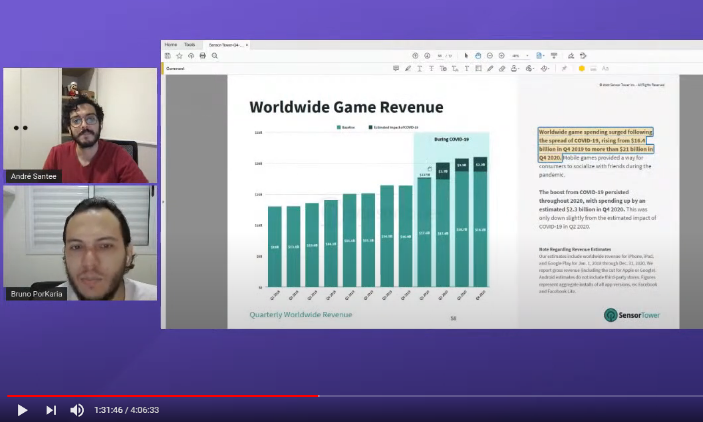This screenshot has width=703, height=422.
Task: Click the 1:31:46 / 4:06:33 time display
Action: 126,410
